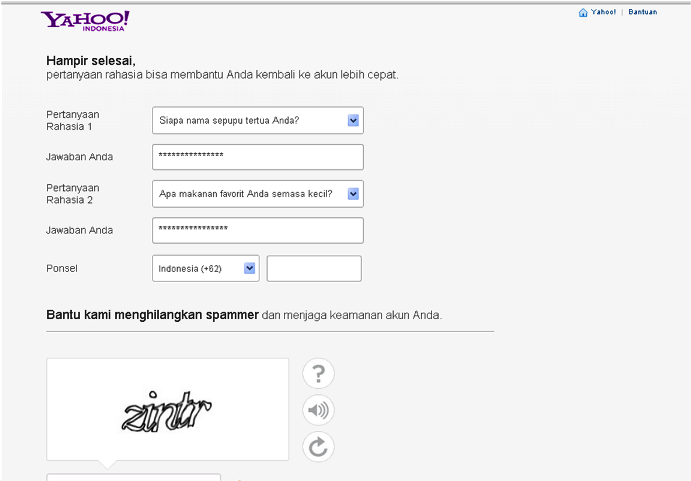This screenshot has height=481, width=691.
Task: Open the Bantuan help link
Action: 643,12
